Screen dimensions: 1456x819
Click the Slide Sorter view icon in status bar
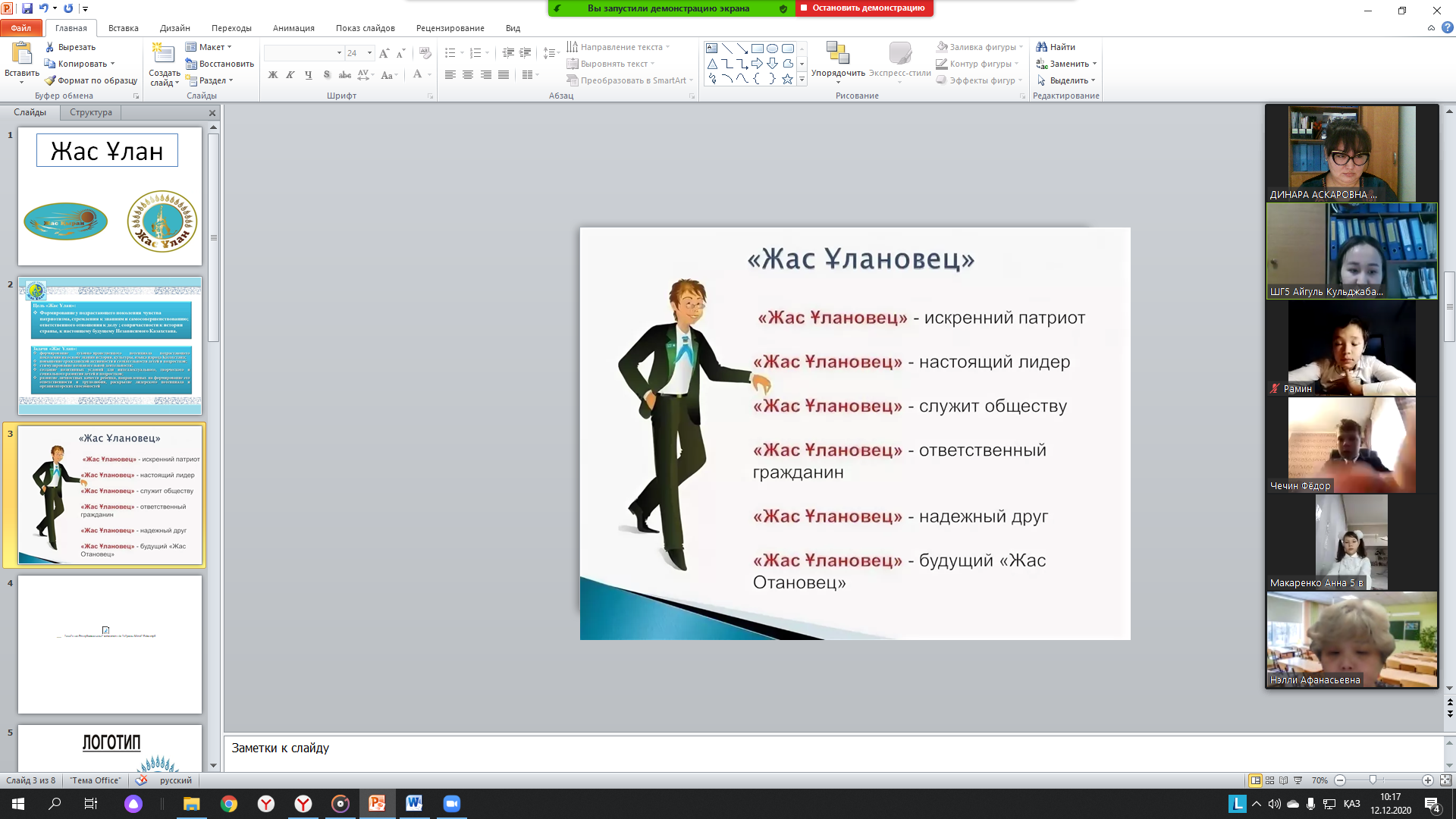coord(1269,780)
